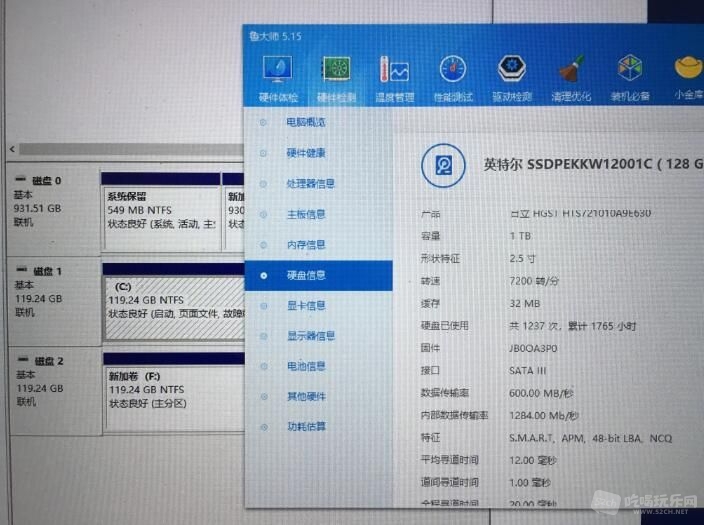Click the bullet icon beside 其他硬件

(x=264, y=397)
